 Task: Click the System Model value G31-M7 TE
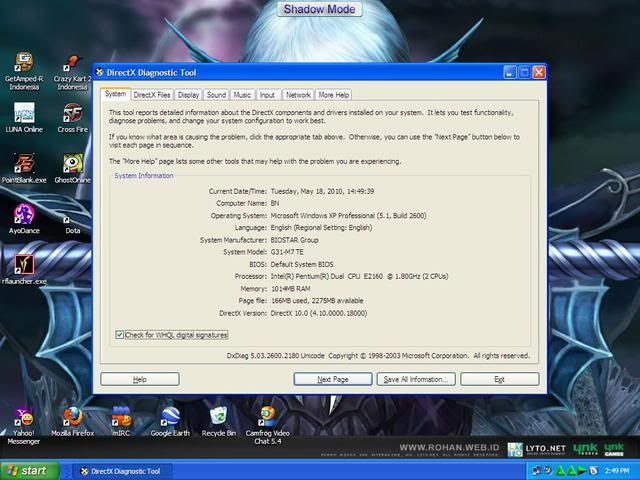(287, 252)
